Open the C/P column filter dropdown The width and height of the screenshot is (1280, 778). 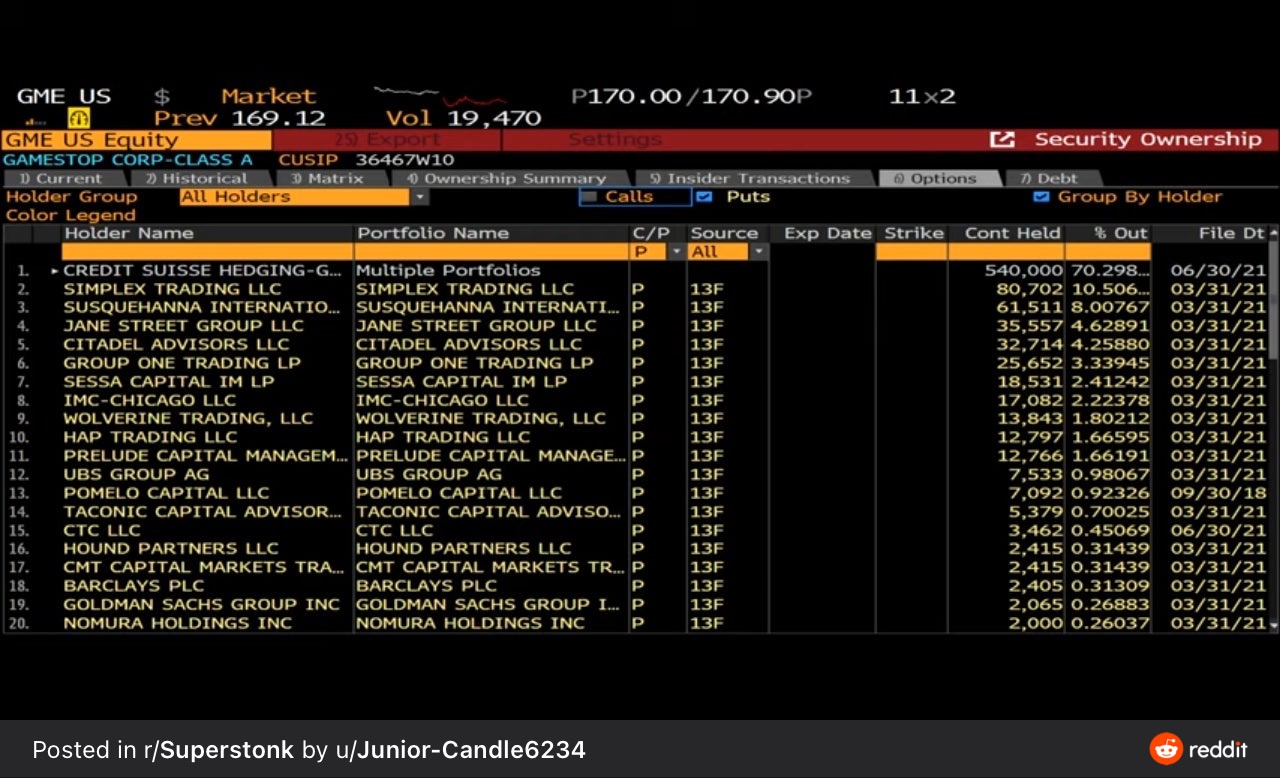677,252
